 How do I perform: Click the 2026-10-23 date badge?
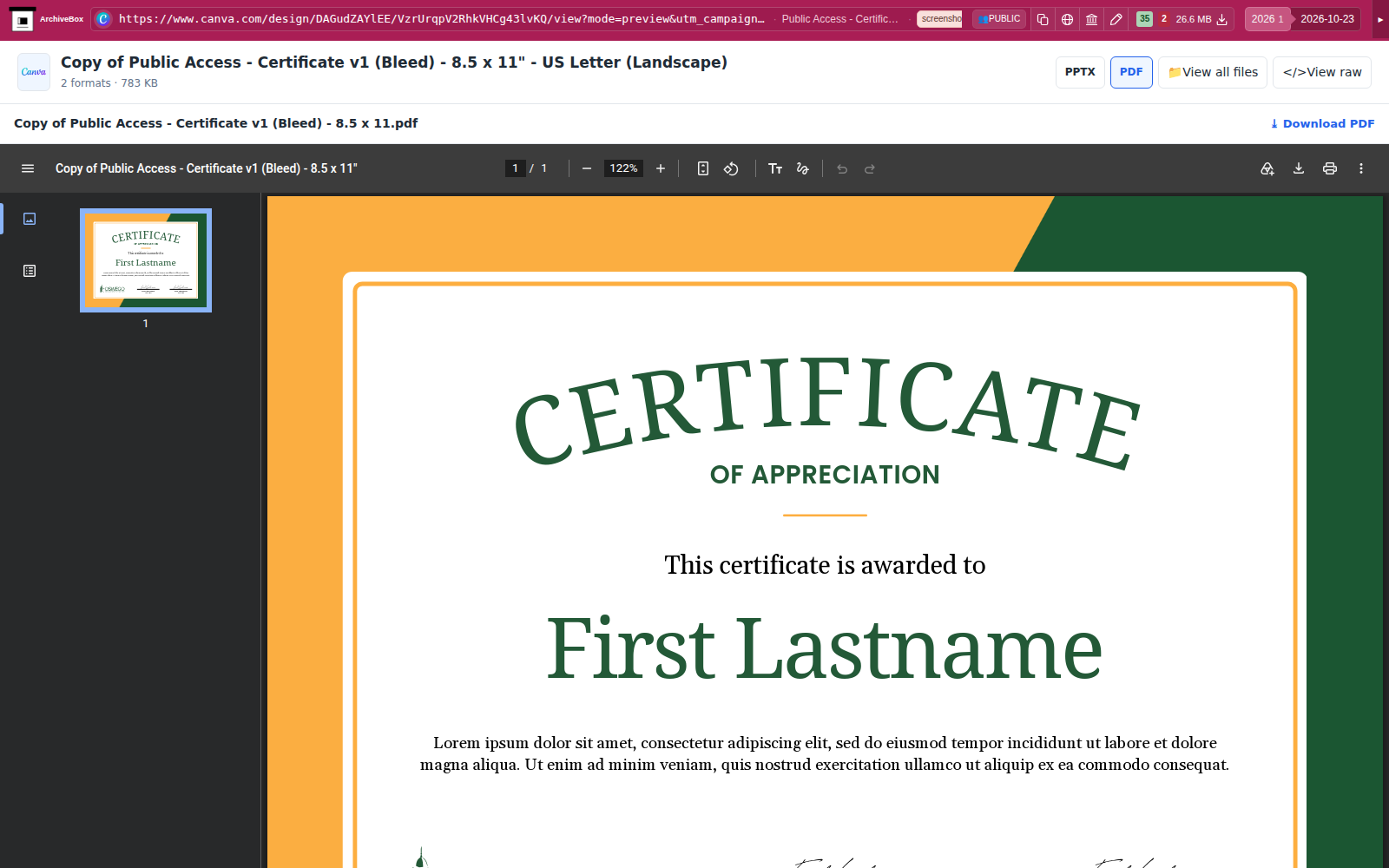[x=1327, y=19]
